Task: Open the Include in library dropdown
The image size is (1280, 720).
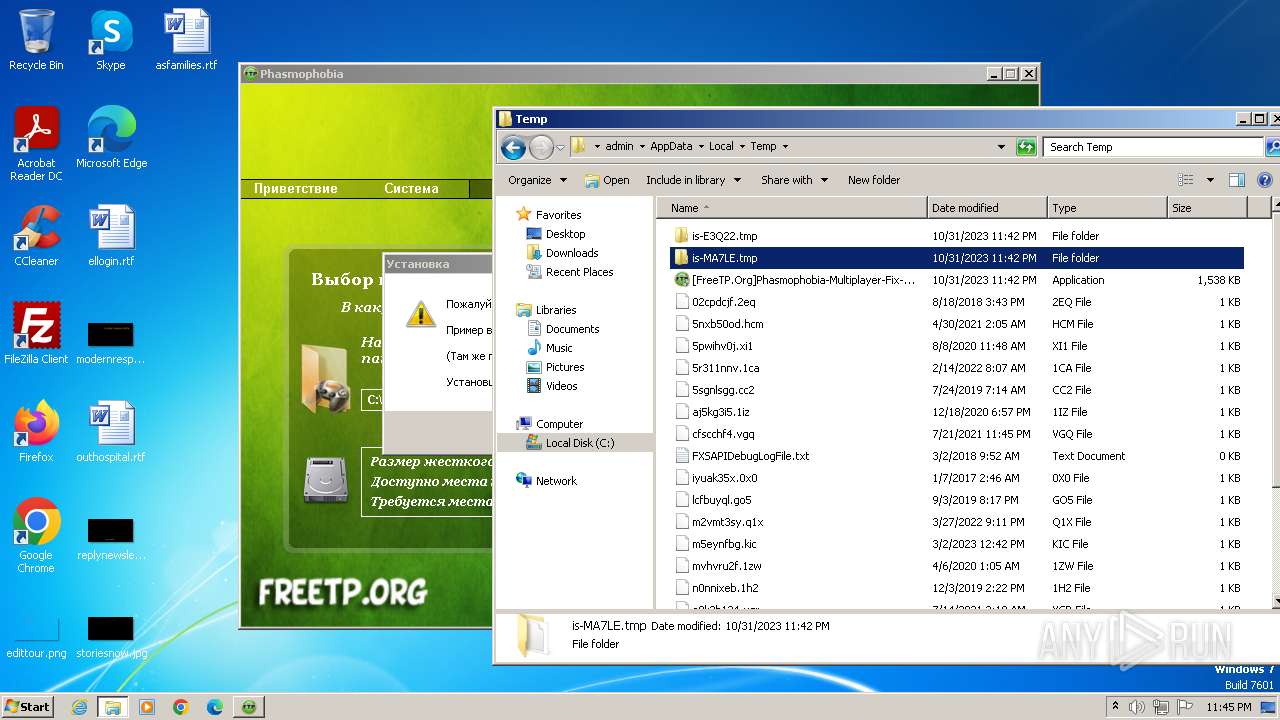Action: pos(693,180)
